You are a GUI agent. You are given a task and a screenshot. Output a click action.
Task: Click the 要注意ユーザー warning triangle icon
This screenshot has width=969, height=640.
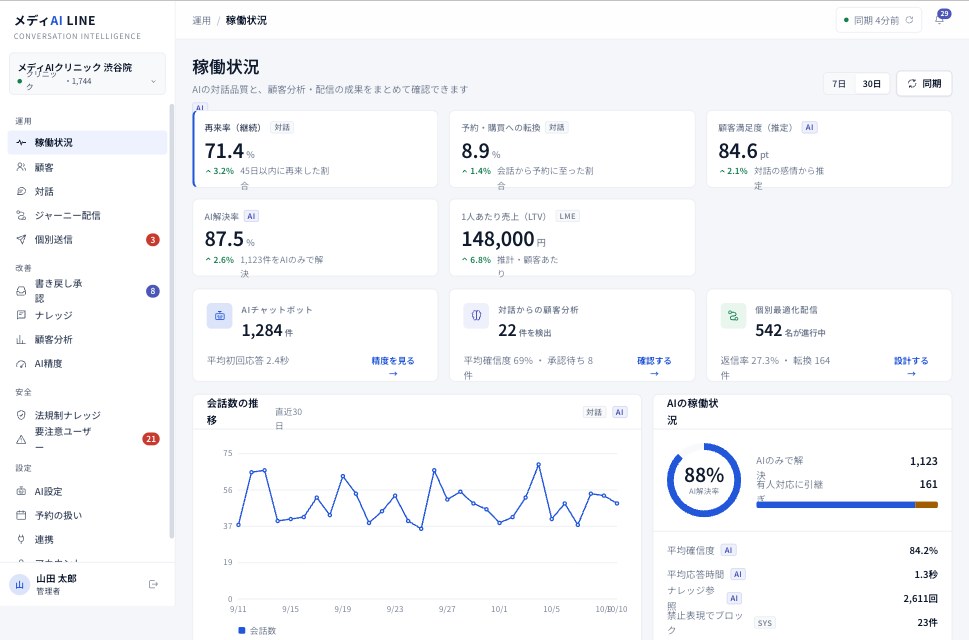click(x=21, y=439)
